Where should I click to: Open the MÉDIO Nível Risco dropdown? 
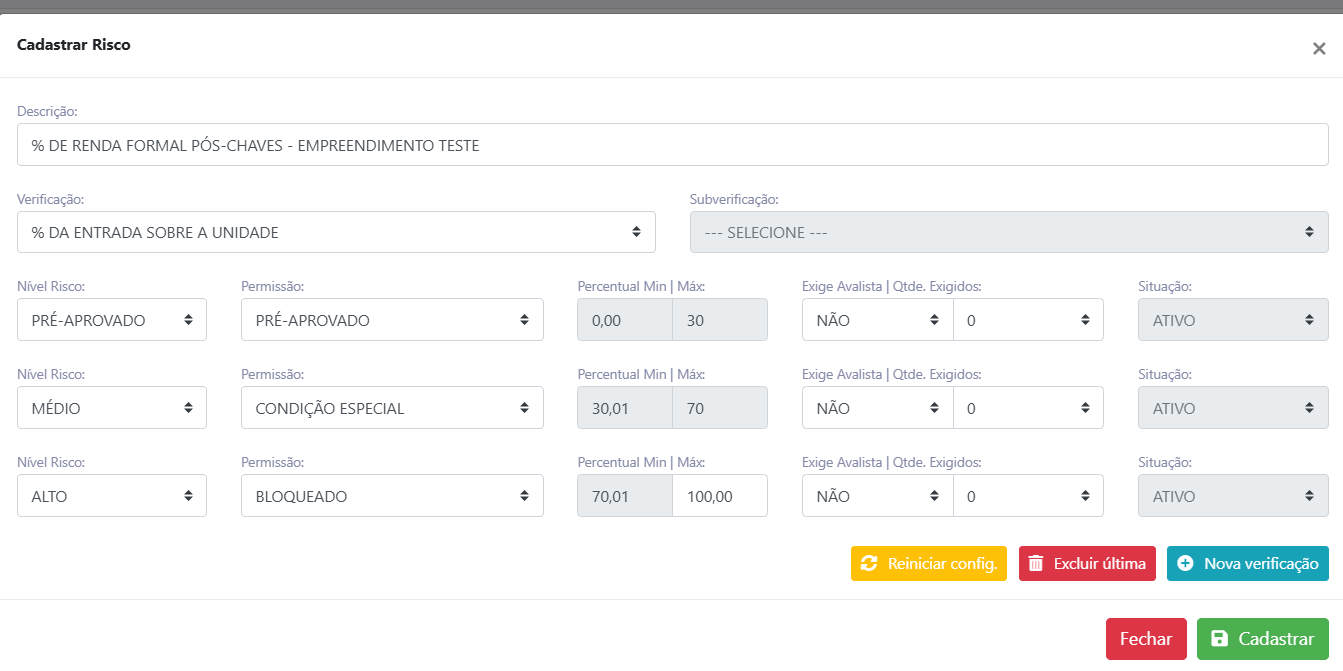[x=112, y=408]
